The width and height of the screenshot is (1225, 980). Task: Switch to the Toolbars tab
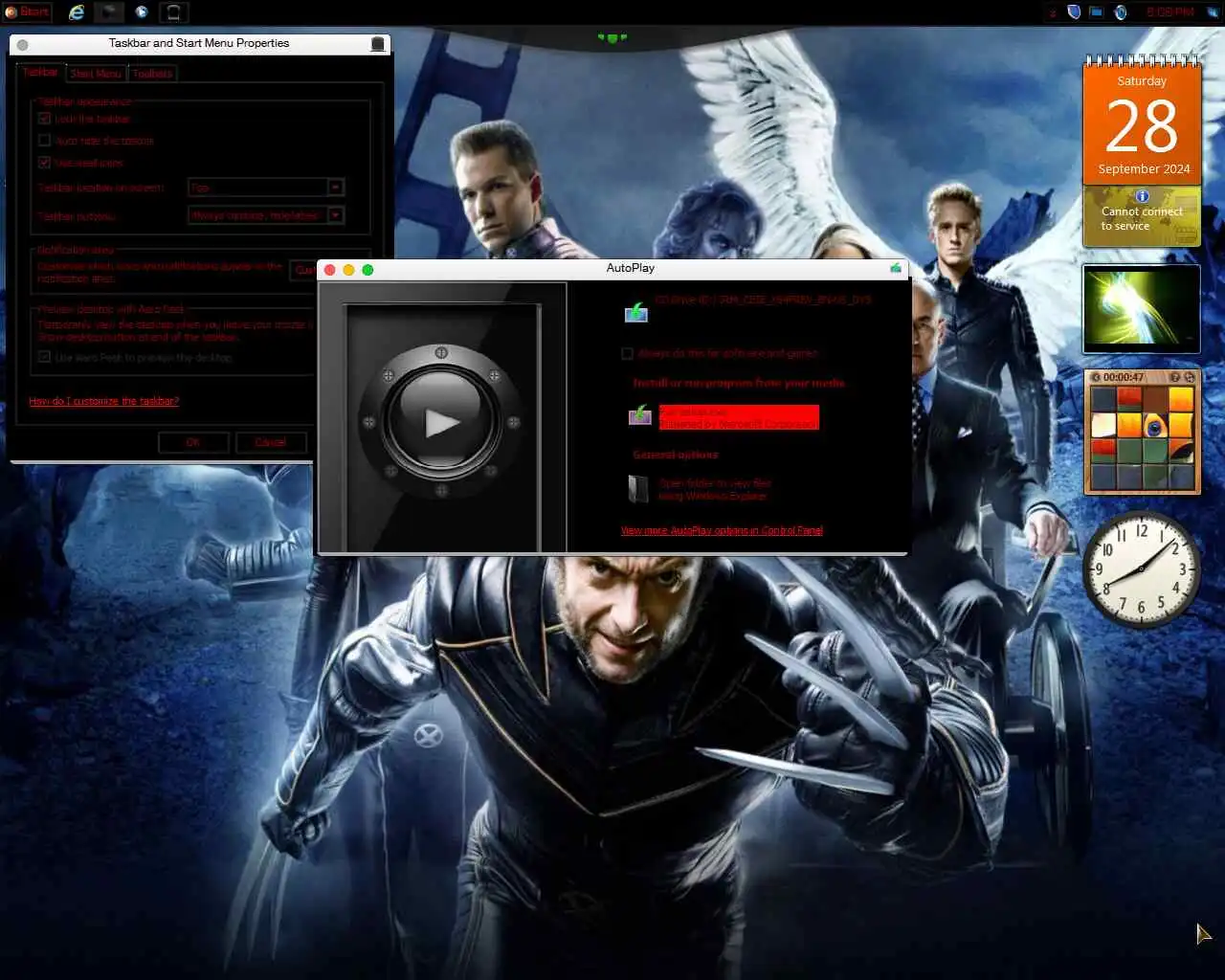152,74
